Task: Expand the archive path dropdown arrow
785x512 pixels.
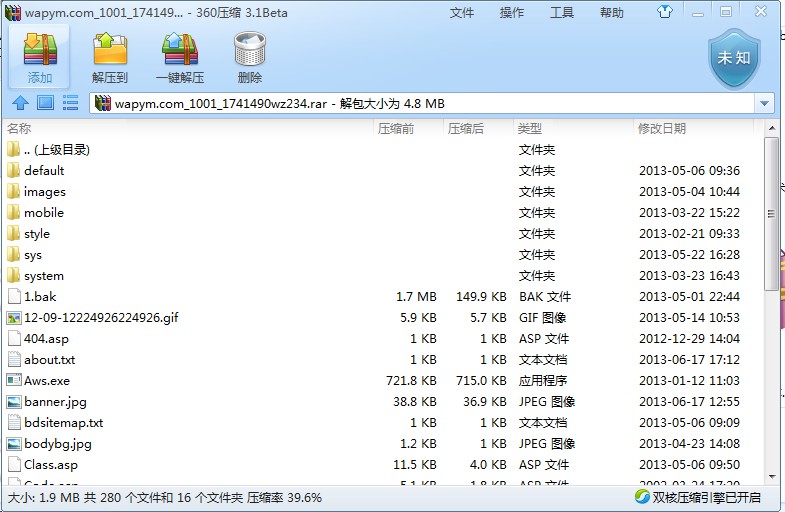Action: (765, 104)
